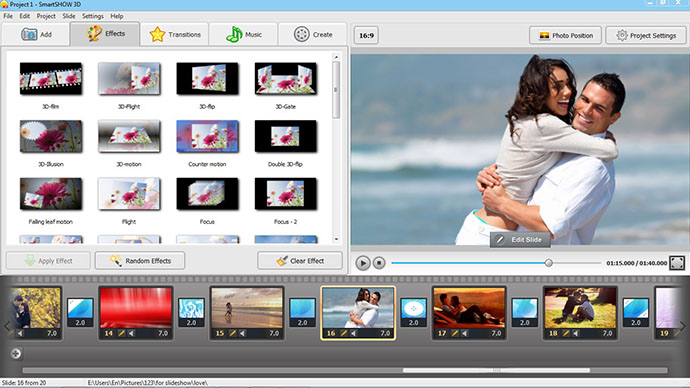Toggle sound icon on slide 17
Screen dimensions: 690x388
coord(465,333)
